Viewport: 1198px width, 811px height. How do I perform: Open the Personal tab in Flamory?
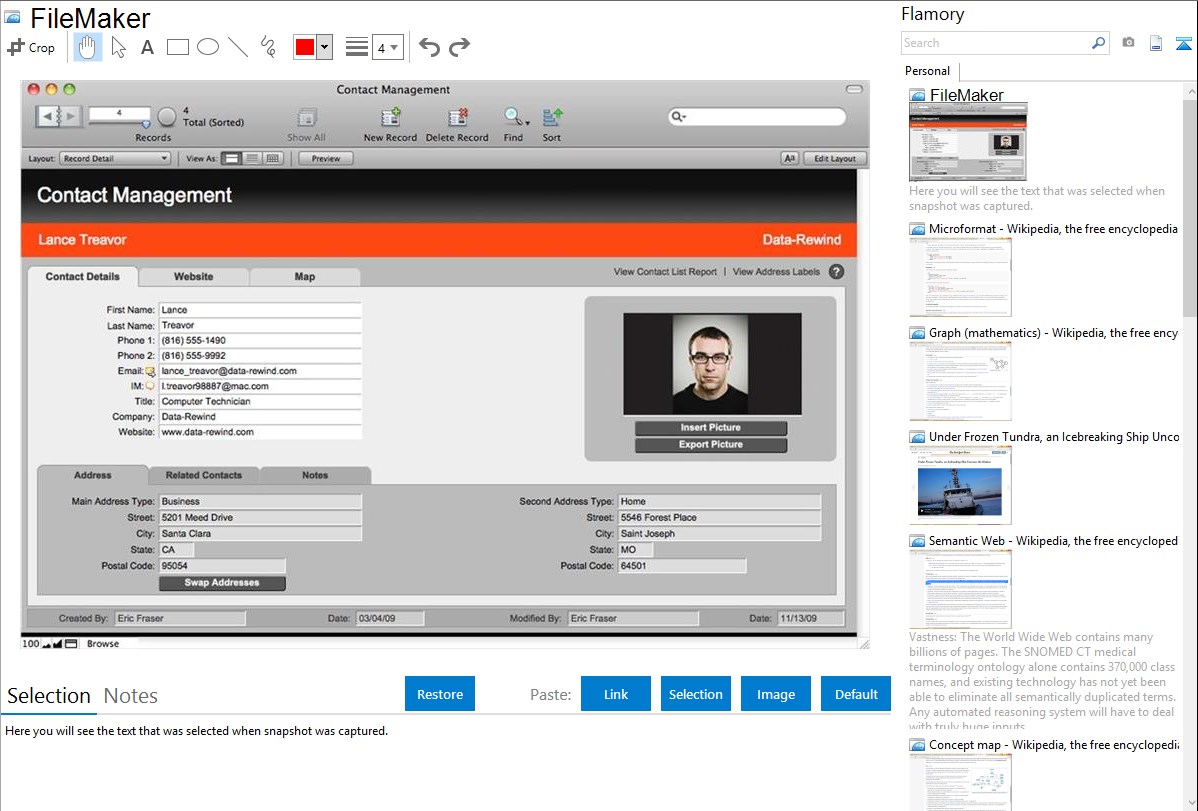point(927,71)
